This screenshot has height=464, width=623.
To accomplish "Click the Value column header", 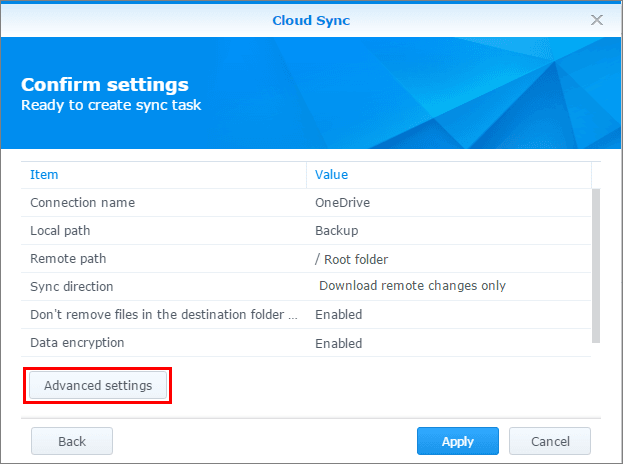I will pyautogui.click(x=331, y=175).
